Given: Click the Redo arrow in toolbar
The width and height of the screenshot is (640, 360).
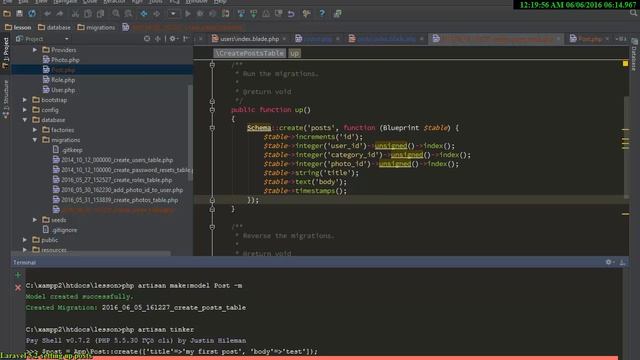Looking at the screenshot, I should point(60,14).
